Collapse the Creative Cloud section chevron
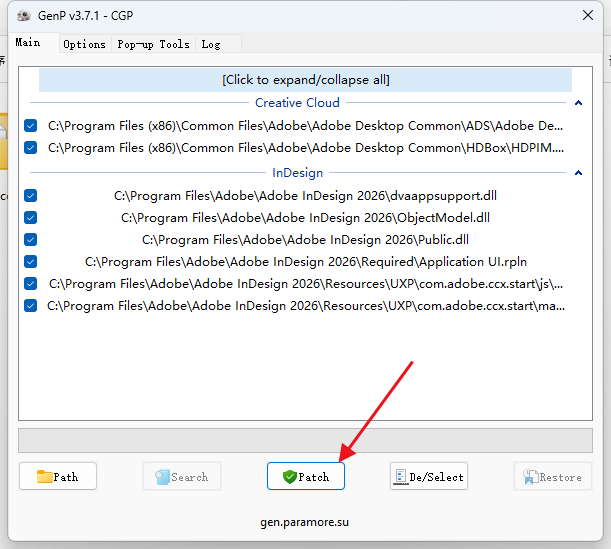 point(578,103)
